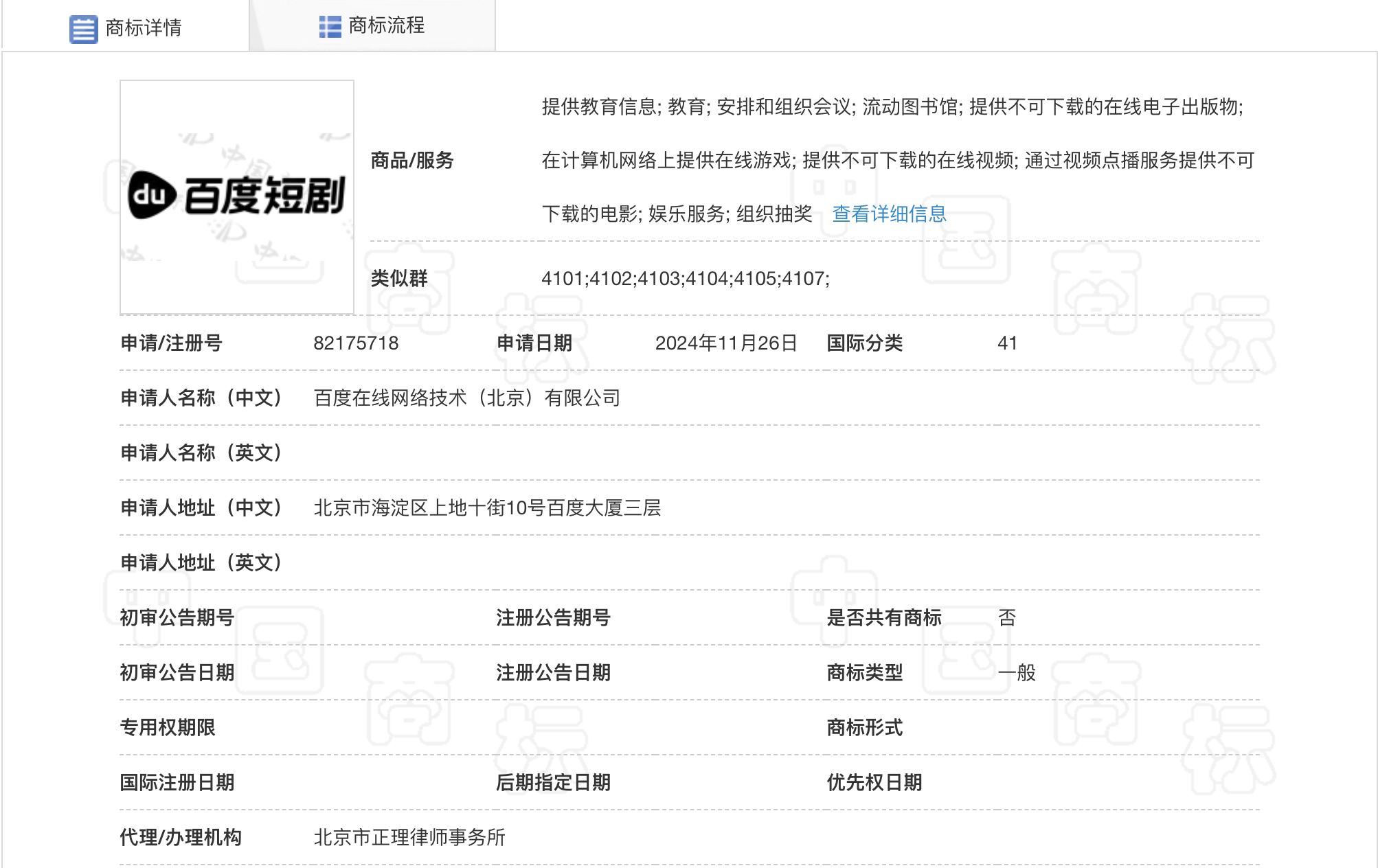
Task: Click the 后期指定日期 label
Action: tap(554, 783)
